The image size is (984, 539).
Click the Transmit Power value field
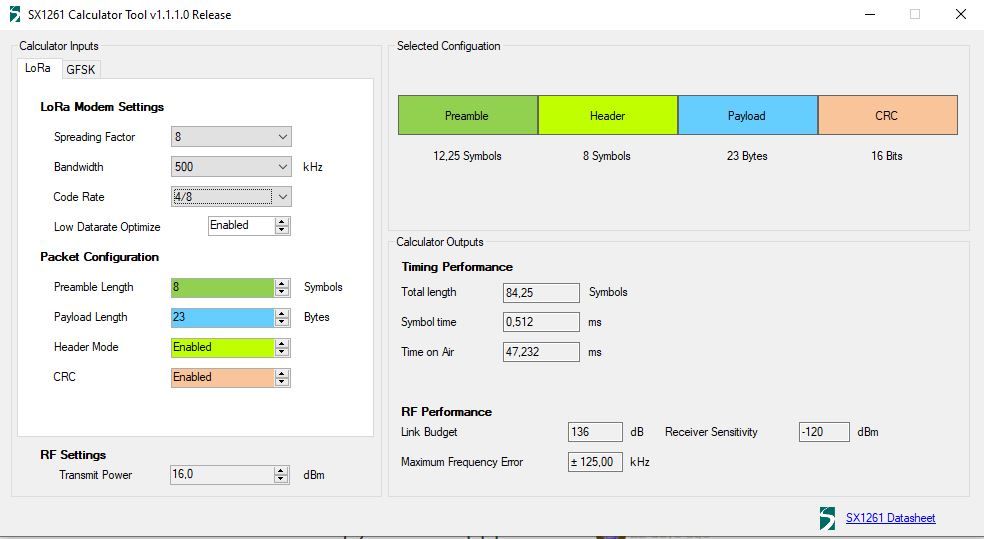point(222,474)
